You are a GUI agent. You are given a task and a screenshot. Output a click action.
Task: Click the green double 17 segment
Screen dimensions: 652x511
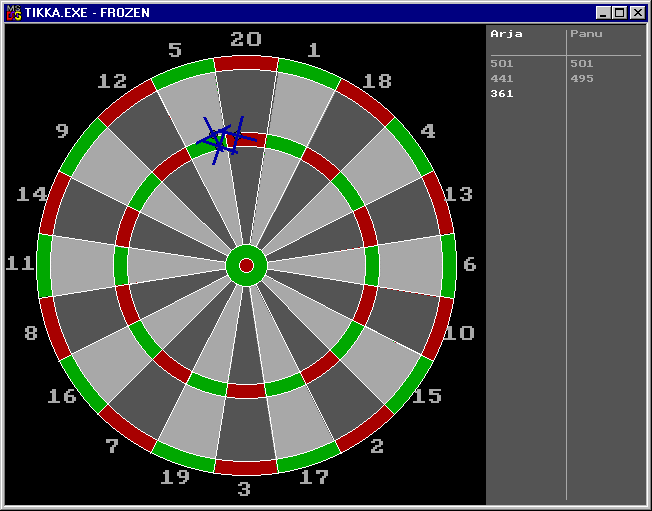click(x=309, y=457)
